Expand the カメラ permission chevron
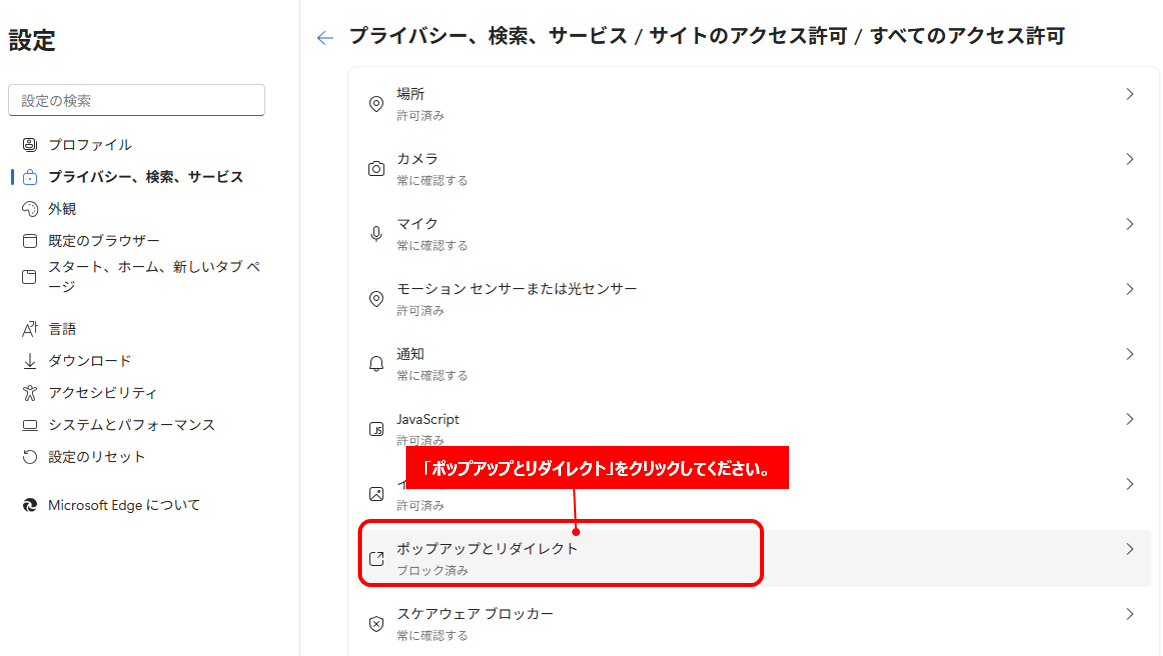 tap(1130, 159)
